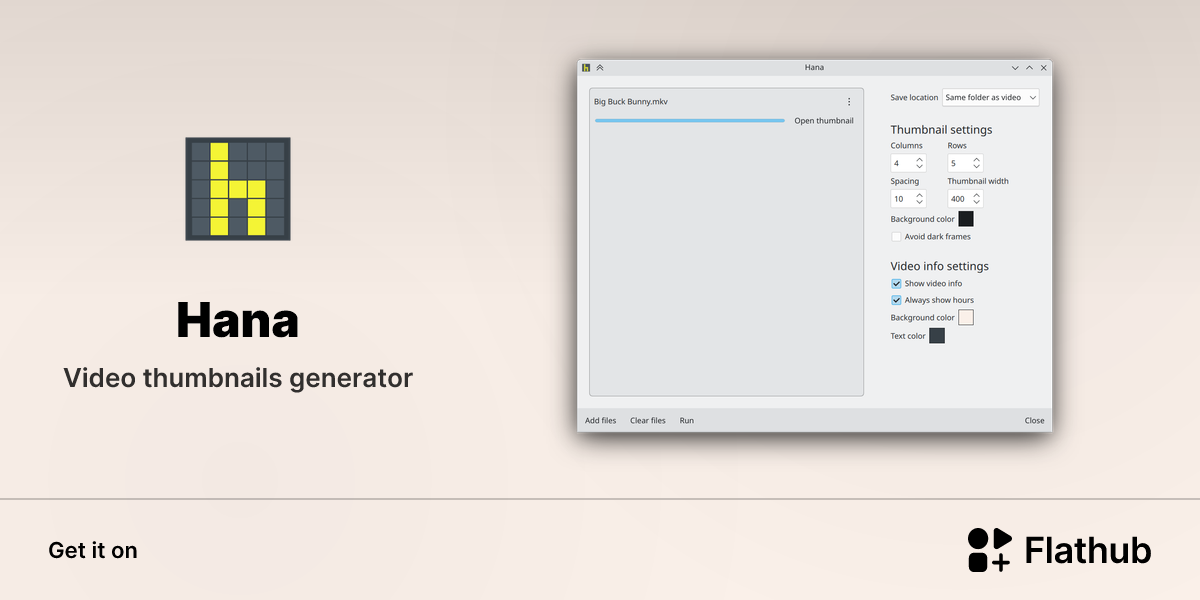Decrease the Columns value

pos(920,167)
